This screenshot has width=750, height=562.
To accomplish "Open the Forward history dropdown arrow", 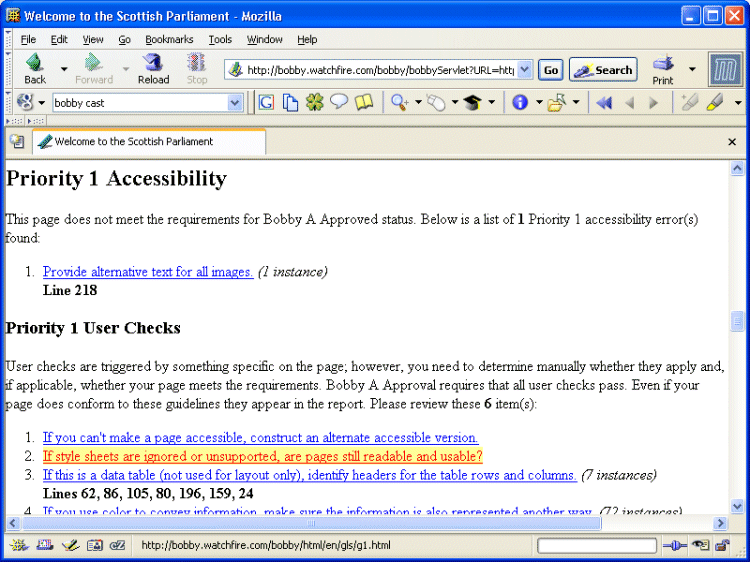I will 126,69.
